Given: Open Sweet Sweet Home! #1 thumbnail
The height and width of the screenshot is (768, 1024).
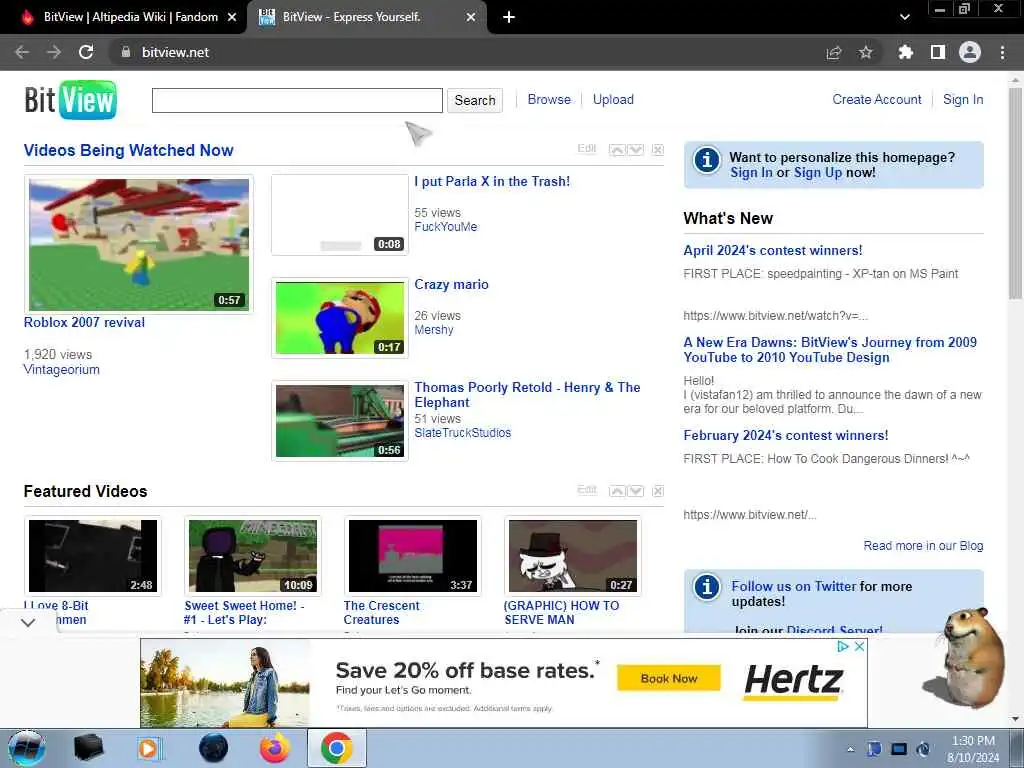Looking at the screenshot, I should [x=253, y=556].
